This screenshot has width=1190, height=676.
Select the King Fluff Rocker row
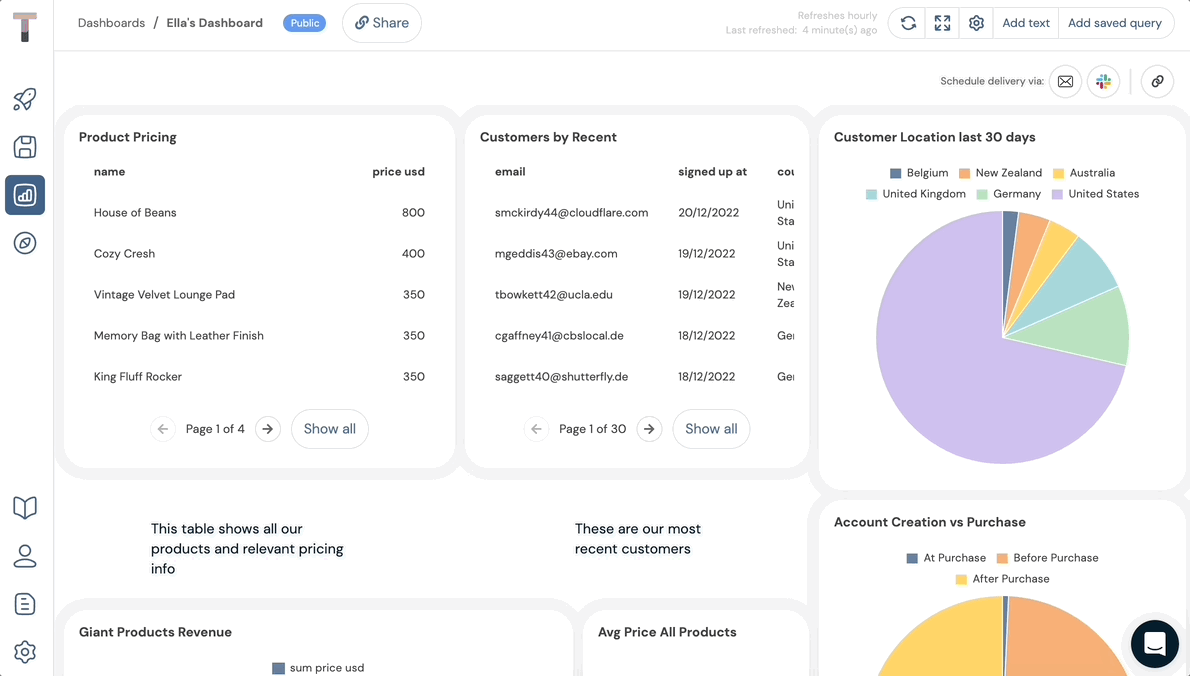click(259, 377)
